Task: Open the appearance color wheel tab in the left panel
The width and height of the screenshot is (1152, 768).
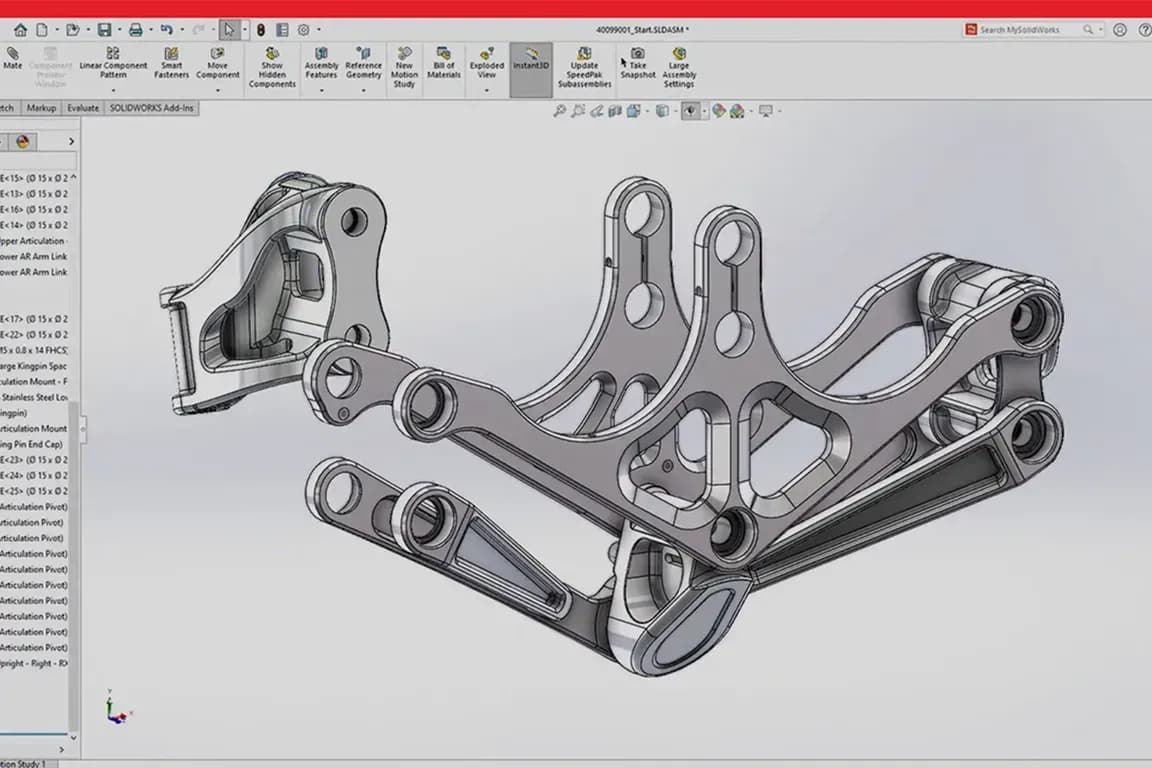Action: [x=24, y=141]
